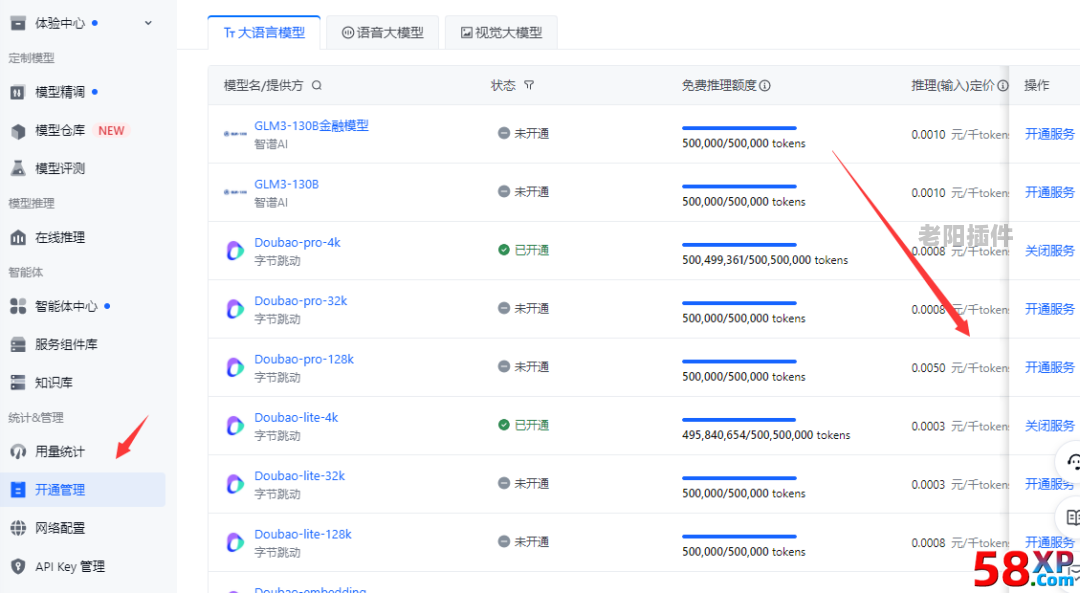Viewport: 1080px width, 593px height.
Task: Open 体验中心 sidebar icon
Action: click(x=18, y=23)
